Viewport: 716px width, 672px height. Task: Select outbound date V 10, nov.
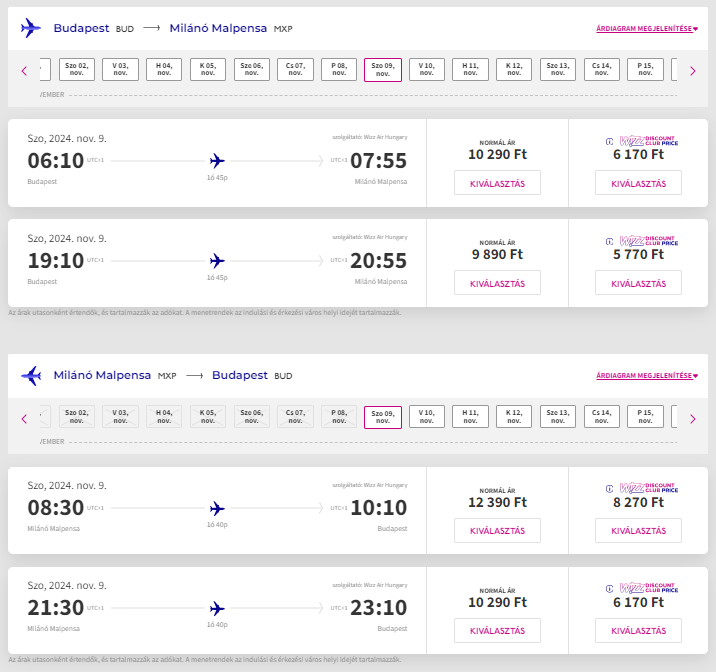[x=426, y=69]
